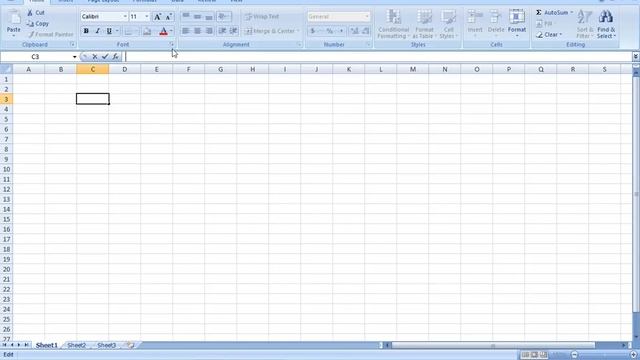This screenshot has height=360, width=640.
Task: Open Insert Function fx dialog
Action: tap(116, 57)
